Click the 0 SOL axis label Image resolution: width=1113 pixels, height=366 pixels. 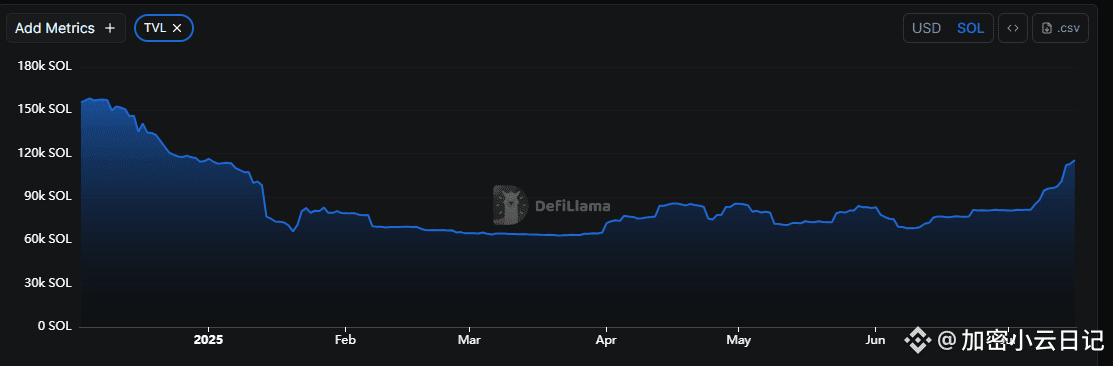(54, 326)
